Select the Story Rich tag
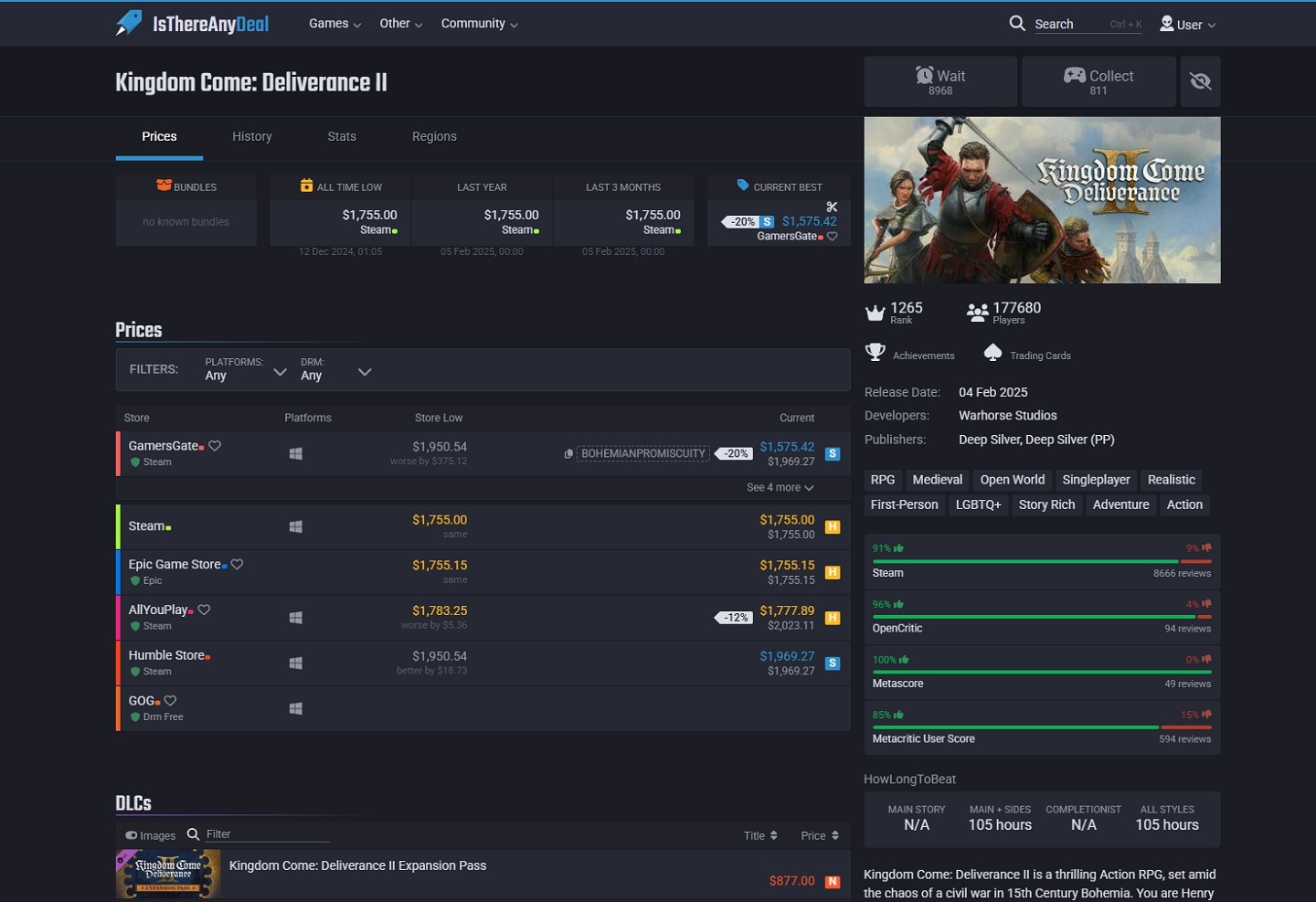The width and height of the screenshot is (1316, 902). tap(1046, 504)
